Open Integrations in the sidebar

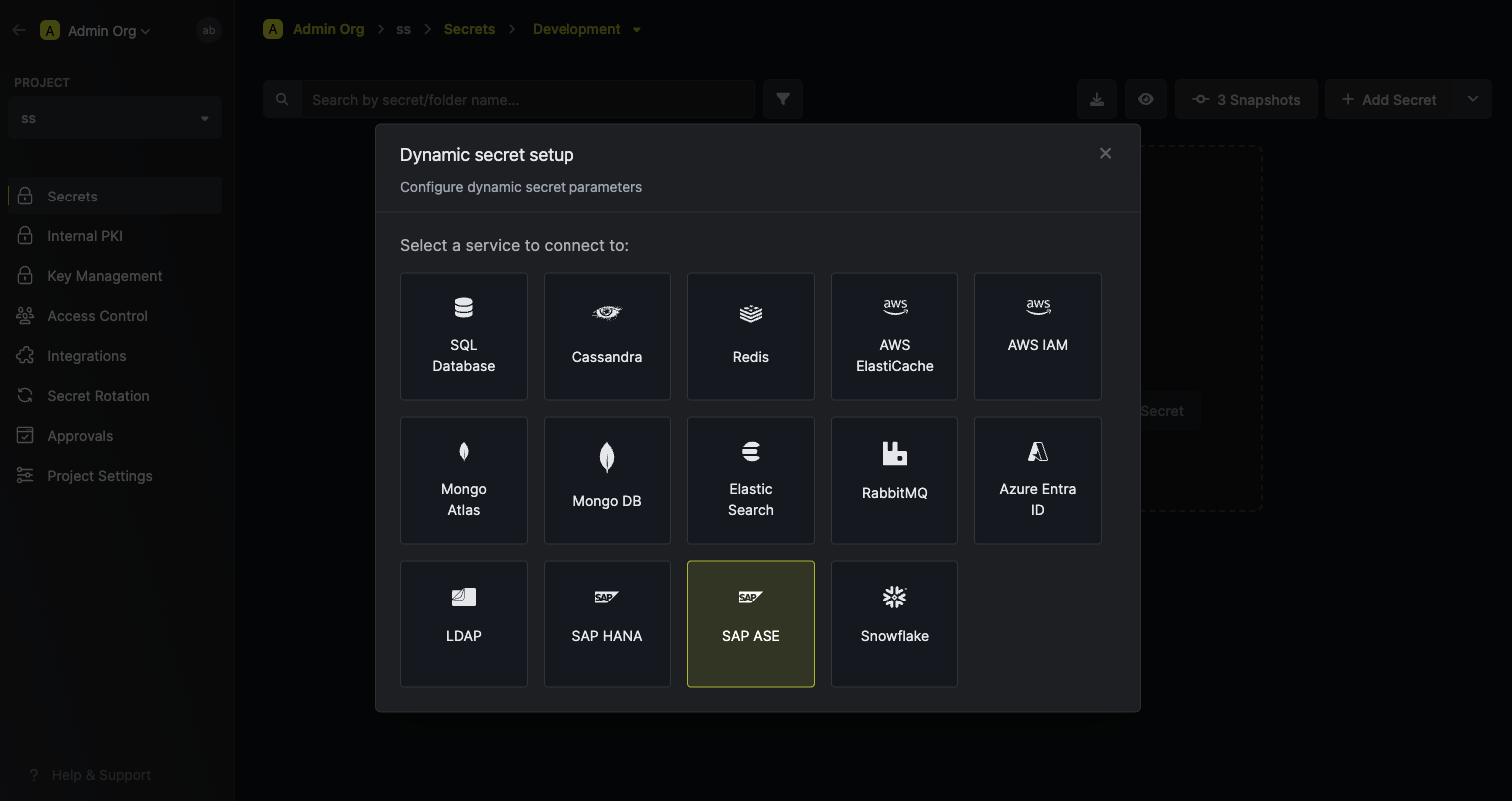[x=115, y=355]
